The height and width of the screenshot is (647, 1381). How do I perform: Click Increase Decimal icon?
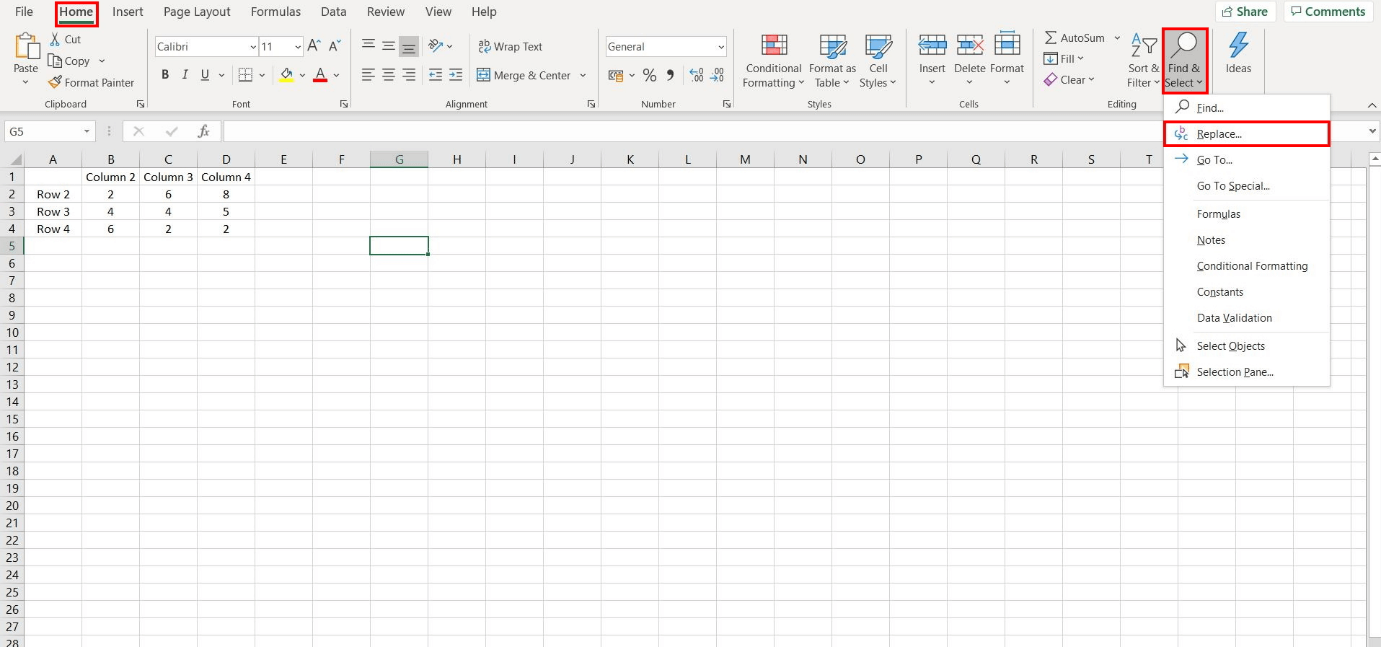point(696,75)
